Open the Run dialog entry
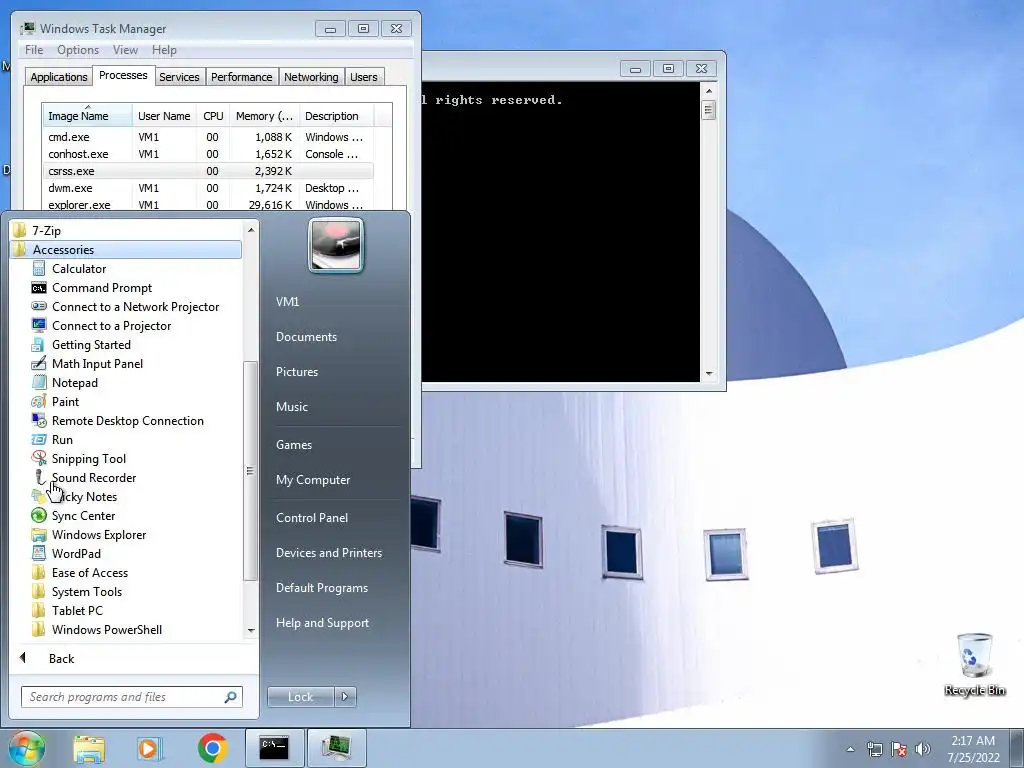The width and height of the screenshot is (1024, 768). pos(62,439)
